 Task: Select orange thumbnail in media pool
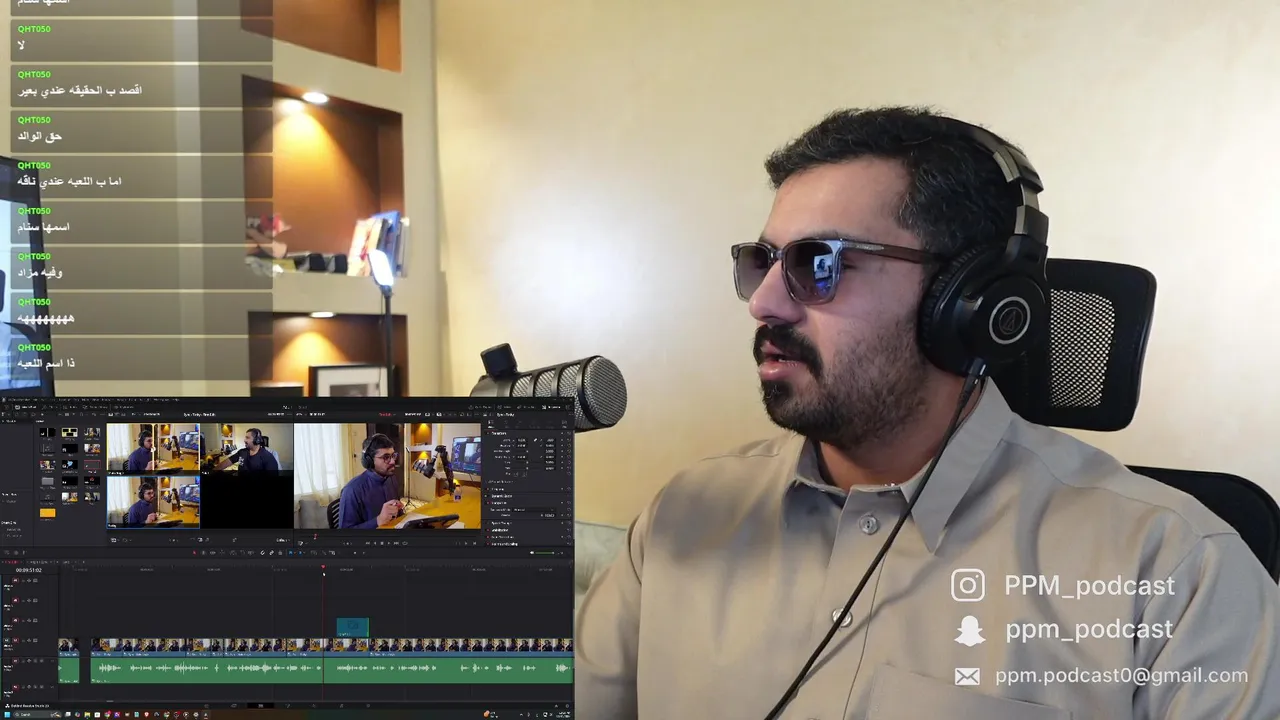tap(47, 512)
